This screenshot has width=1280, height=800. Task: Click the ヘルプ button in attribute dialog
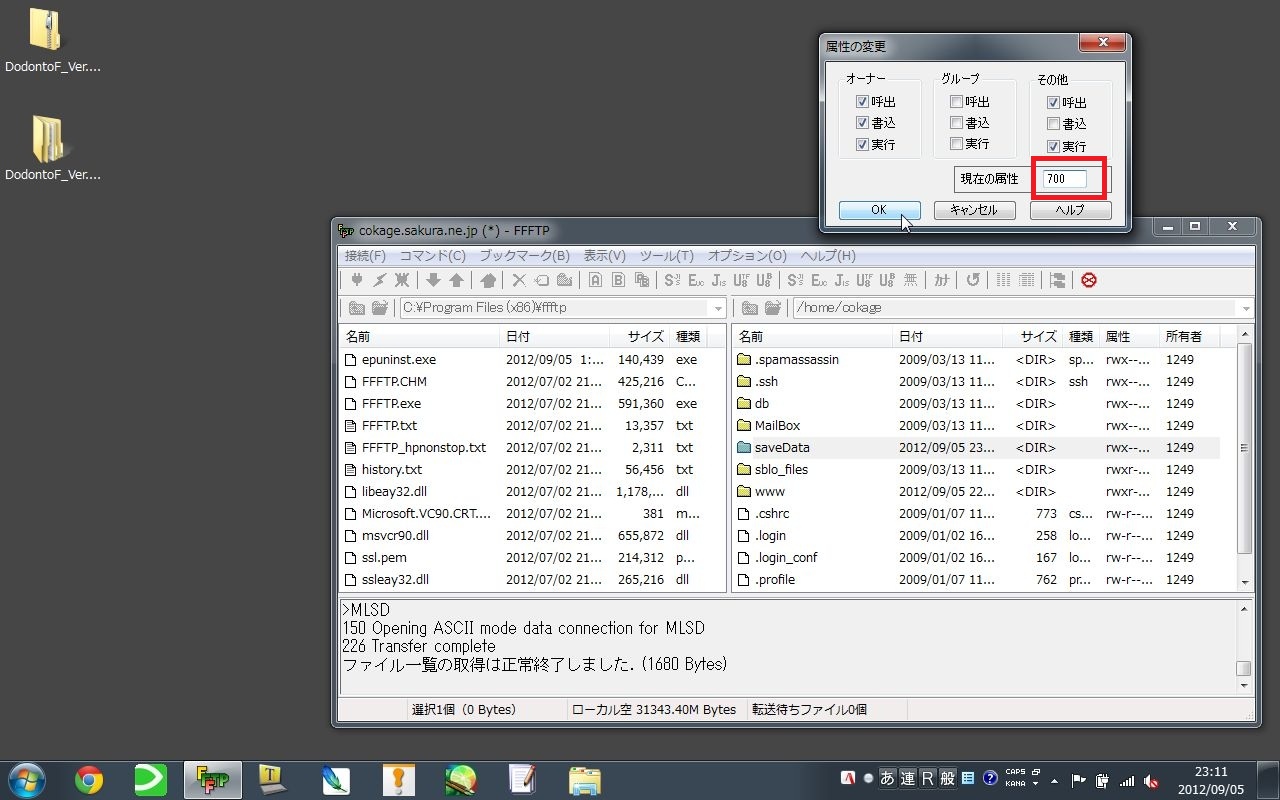(x=1070, y=210)
